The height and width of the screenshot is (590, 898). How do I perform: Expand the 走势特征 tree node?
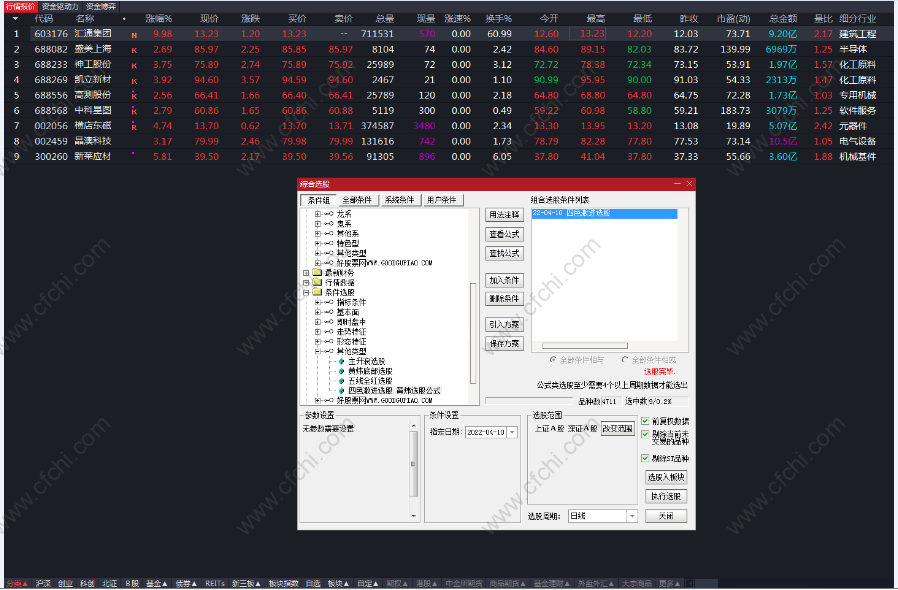pyautogui.click(x=318, y=332)
